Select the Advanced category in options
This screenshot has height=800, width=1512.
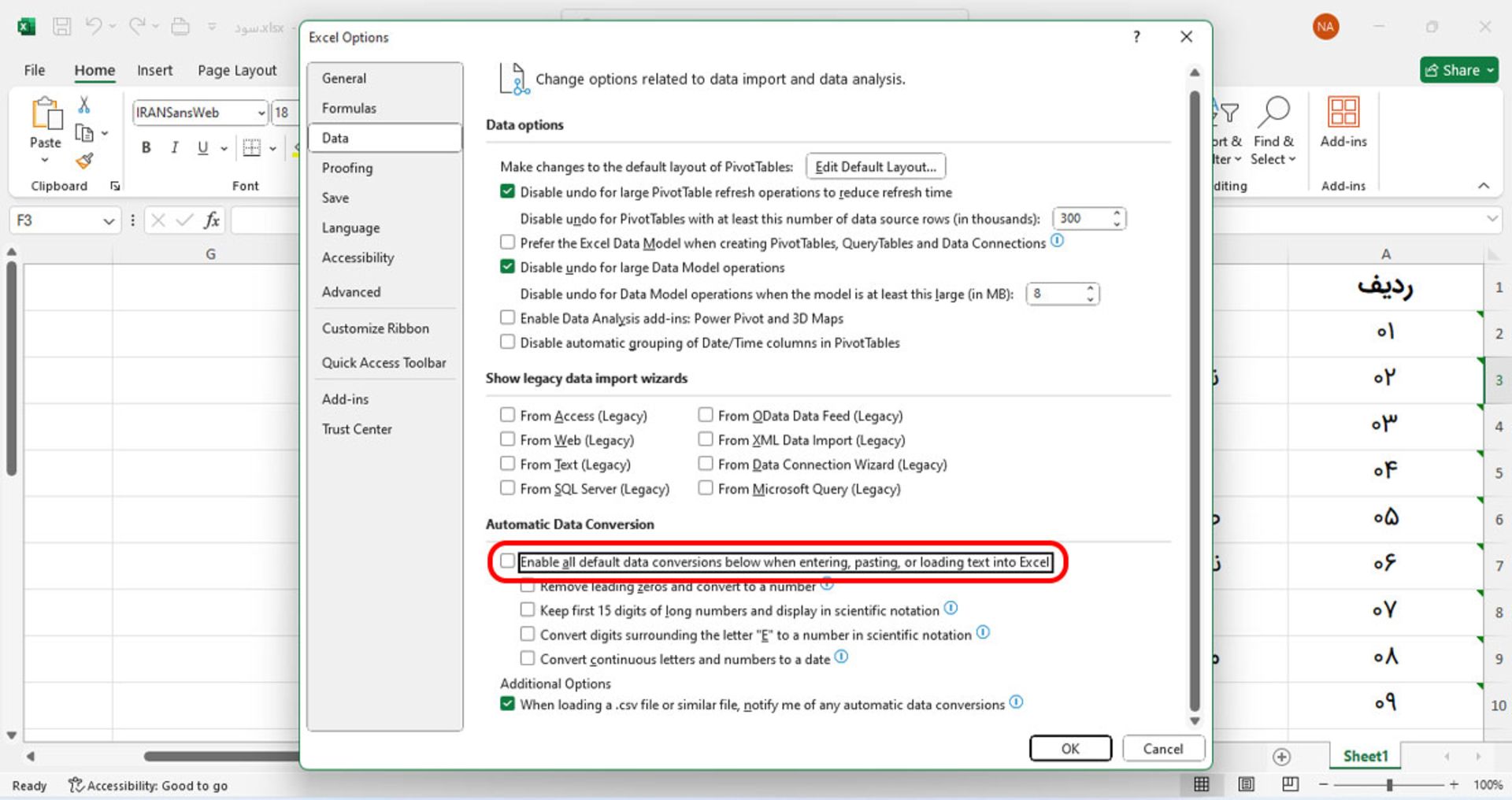pyautogui.click(x=351, y=292)
